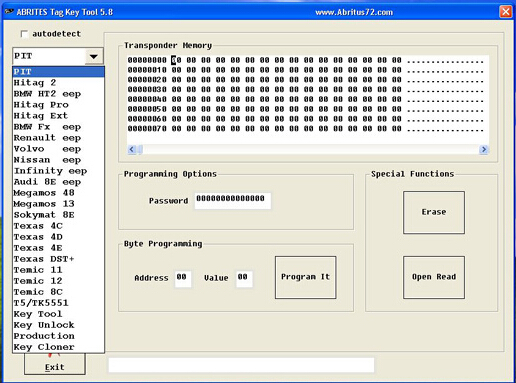Pick Megamos 48 transponder type
This screenshot has width=516, height=383.
pos(58,193)
